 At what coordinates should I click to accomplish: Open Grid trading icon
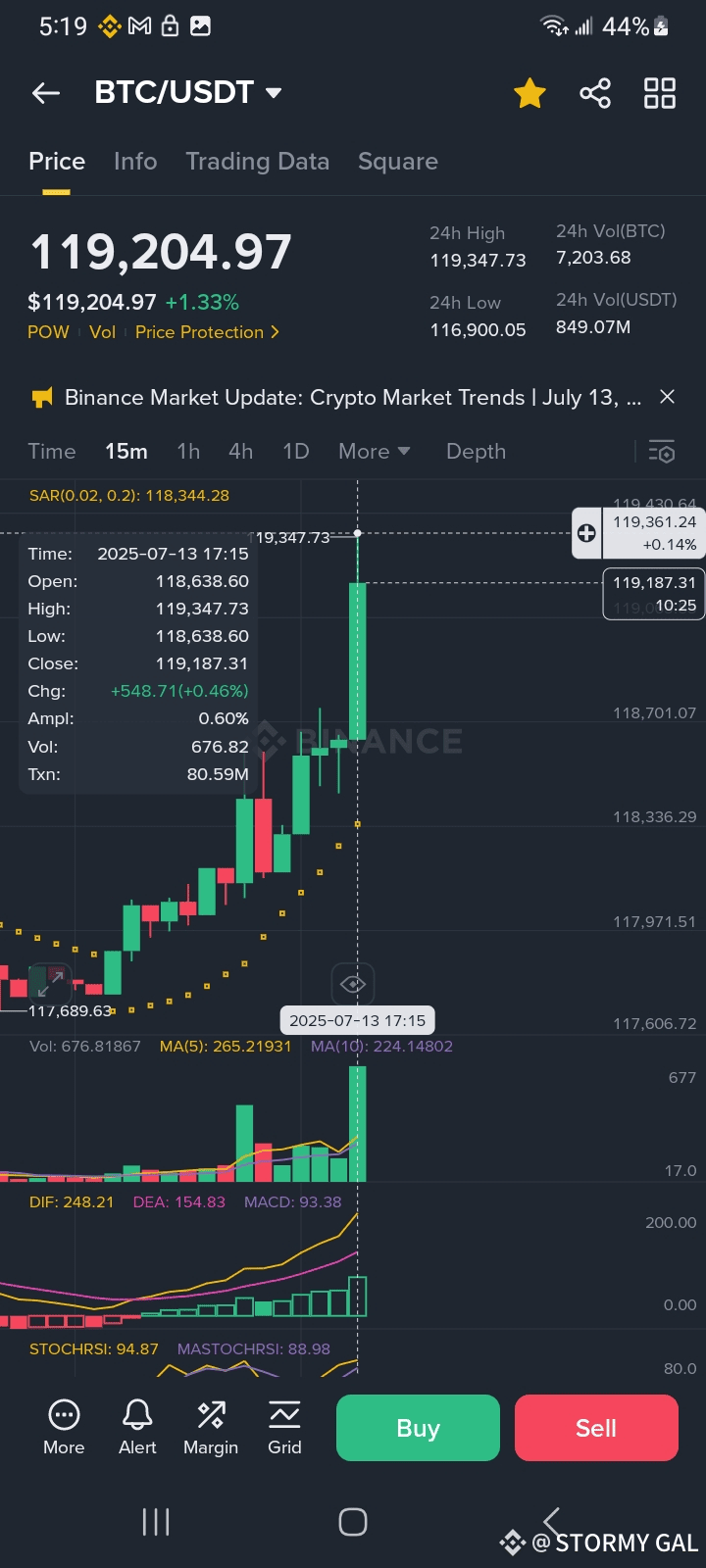284,1426
